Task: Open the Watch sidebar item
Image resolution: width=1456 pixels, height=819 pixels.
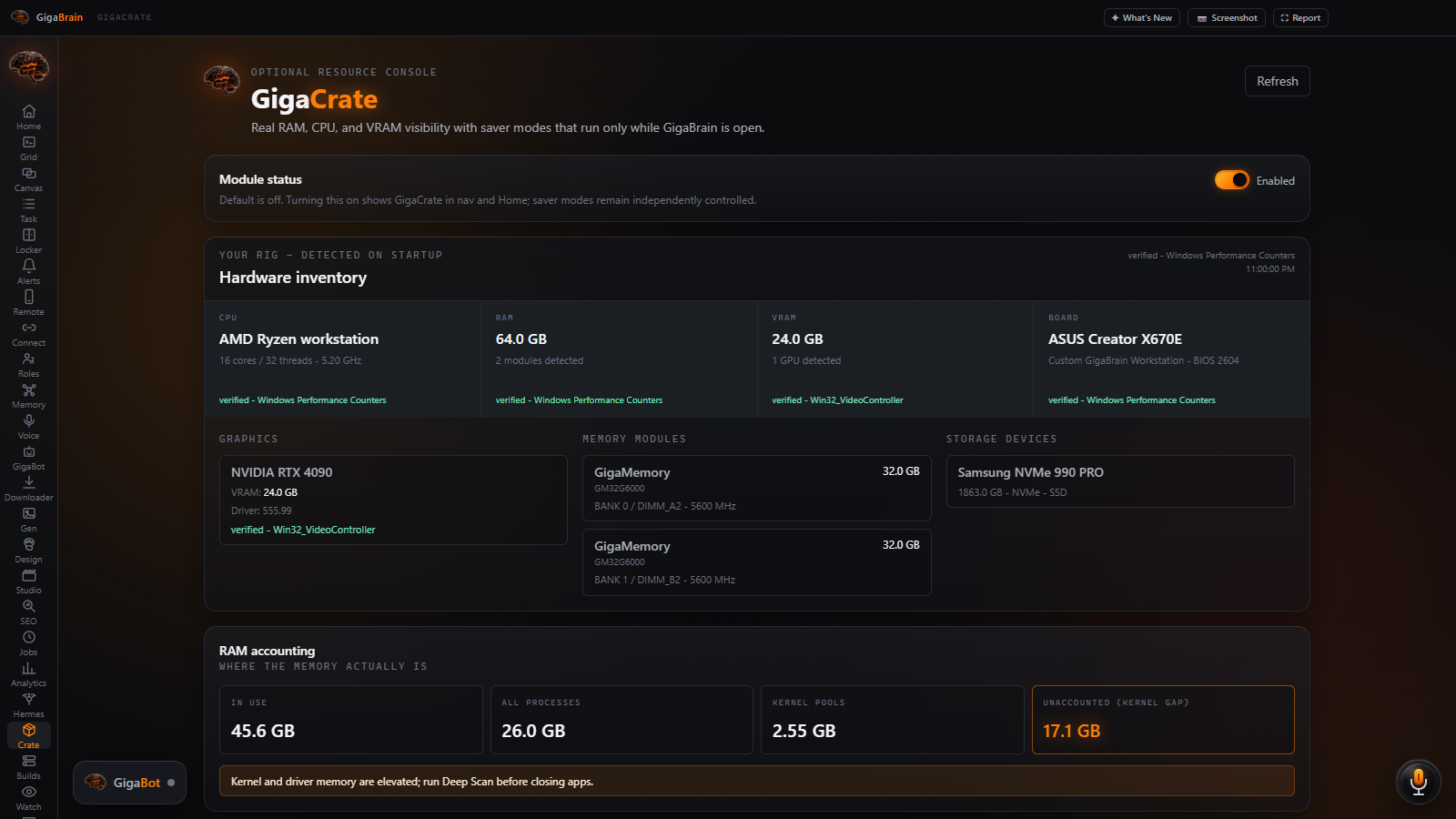Action: 28,797
